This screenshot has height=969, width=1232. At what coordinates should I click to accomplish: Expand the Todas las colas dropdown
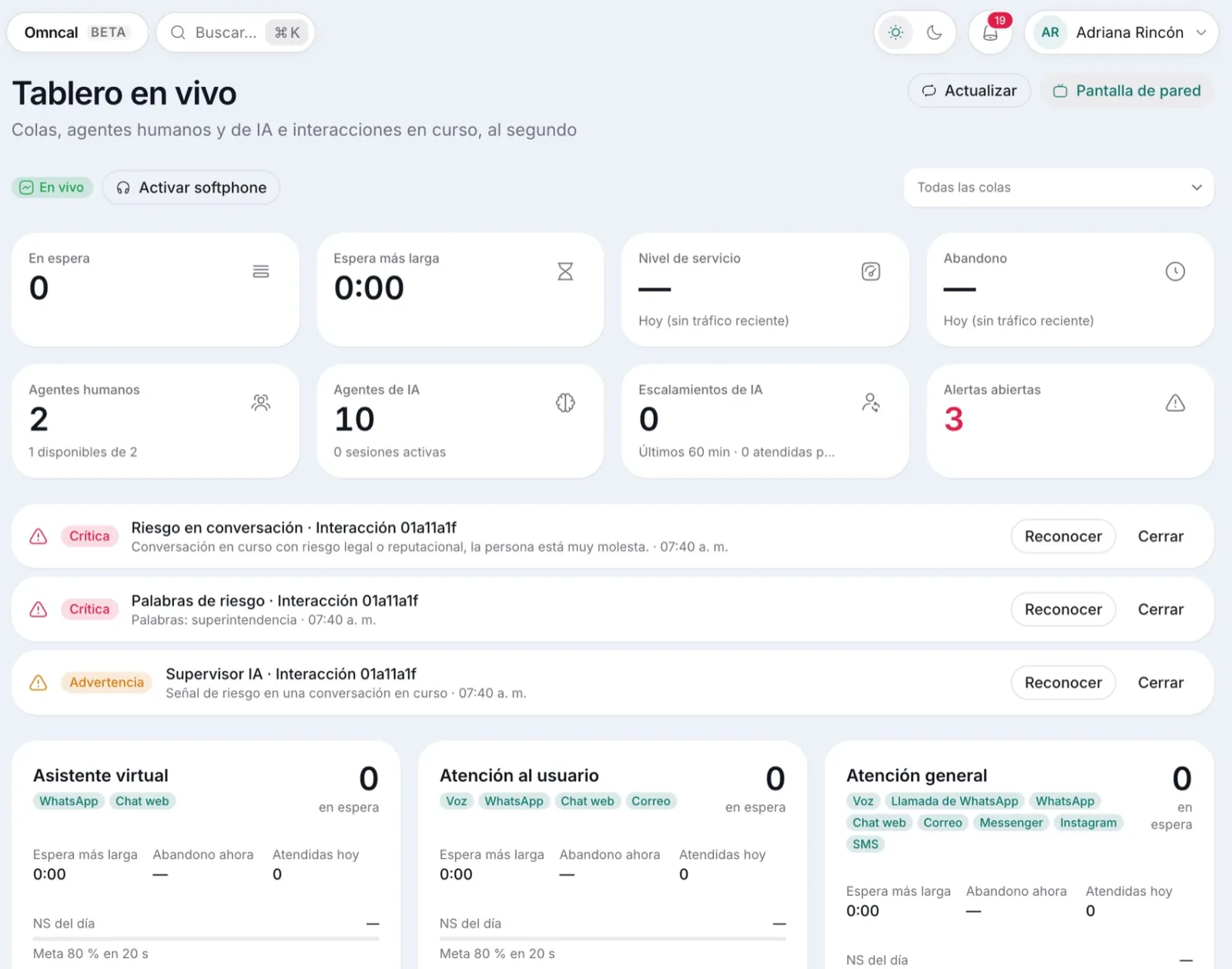coord(1059,187)
